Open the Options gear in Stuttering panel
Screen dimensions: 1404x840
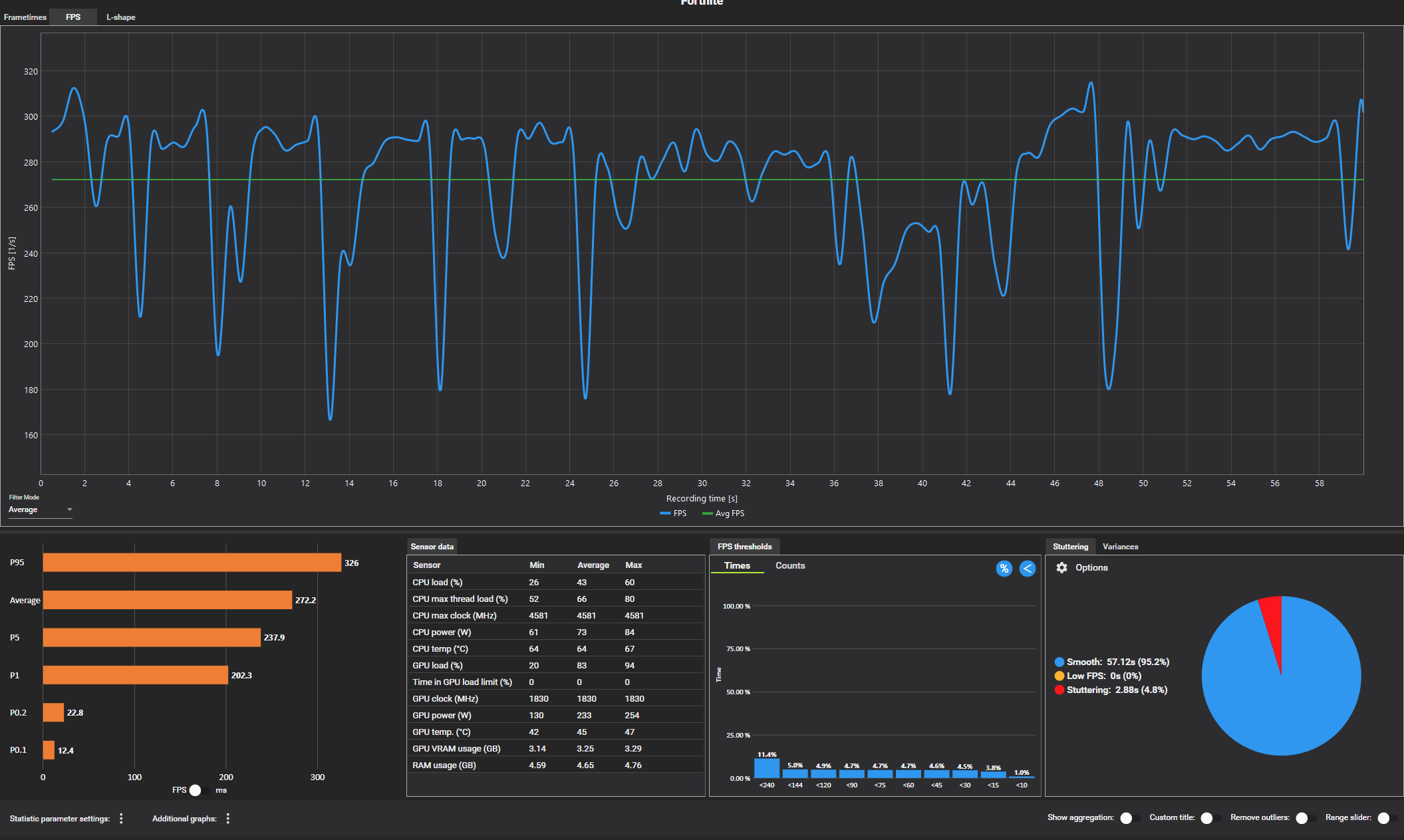click(1062, 567)
